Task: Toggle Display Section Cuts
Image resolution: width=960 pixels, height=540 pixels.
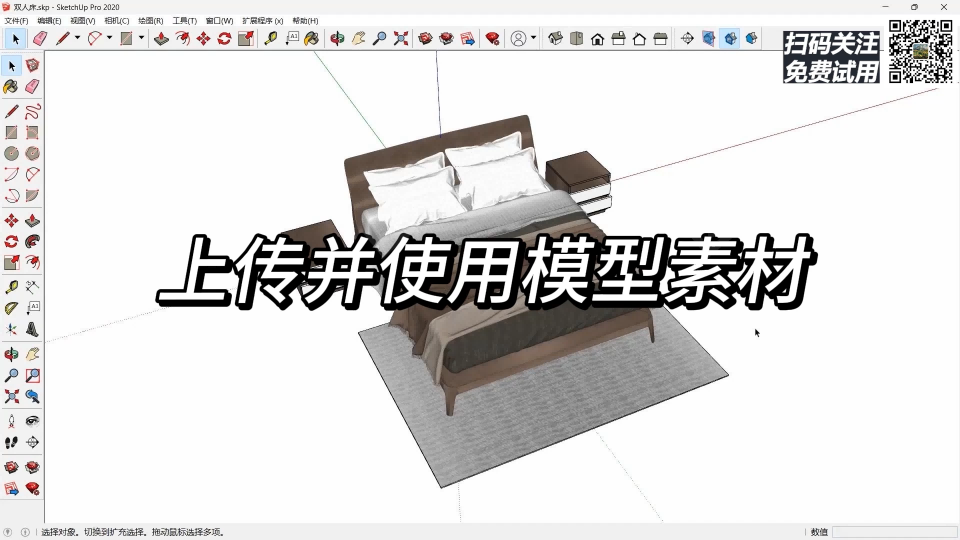Action: click(x=730, y=39)
